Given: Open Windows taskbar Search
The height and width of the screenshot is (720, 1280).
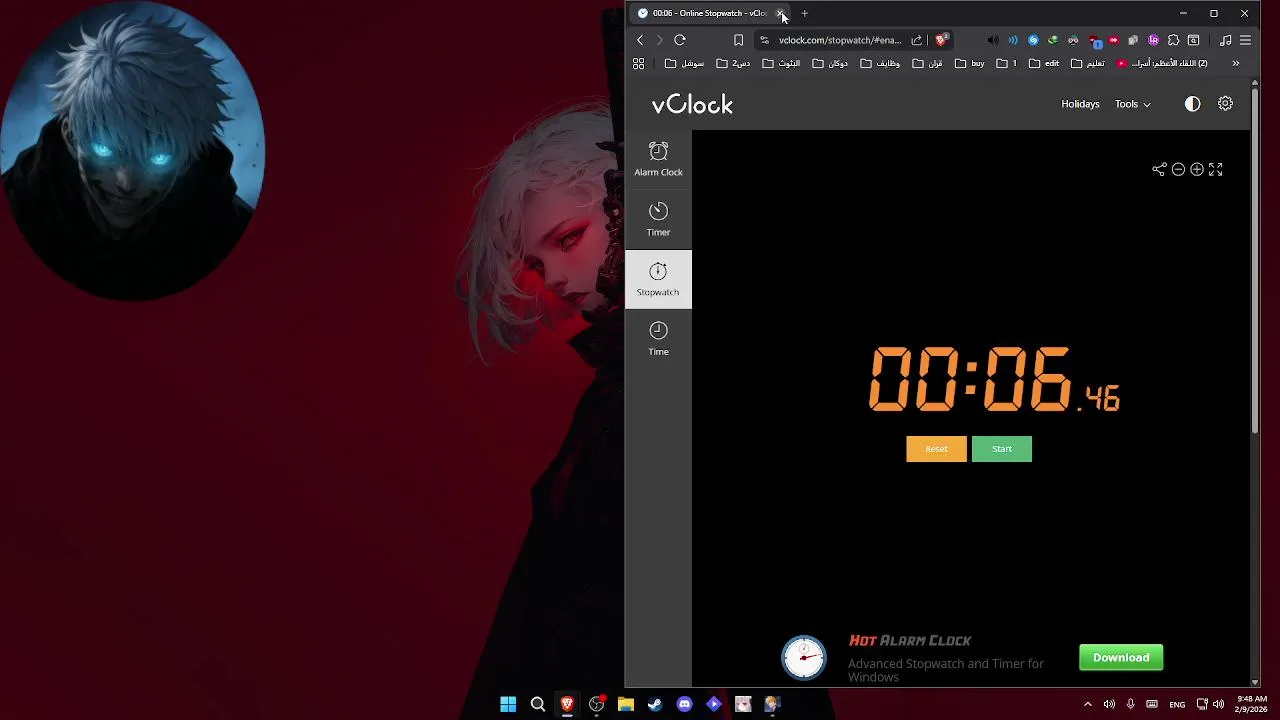Looking at the screenshot, I should click(x=537, y=704).
